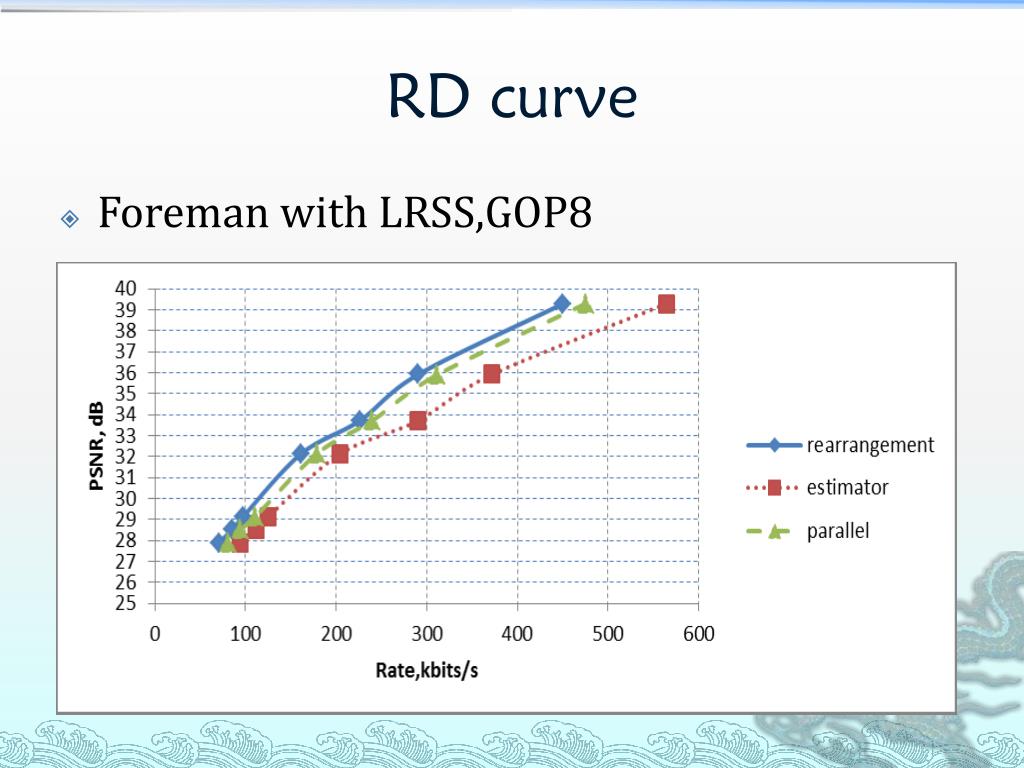Click the y-axis label '30'
This screenshot has width=1024, height=768.
click(125, 498)
